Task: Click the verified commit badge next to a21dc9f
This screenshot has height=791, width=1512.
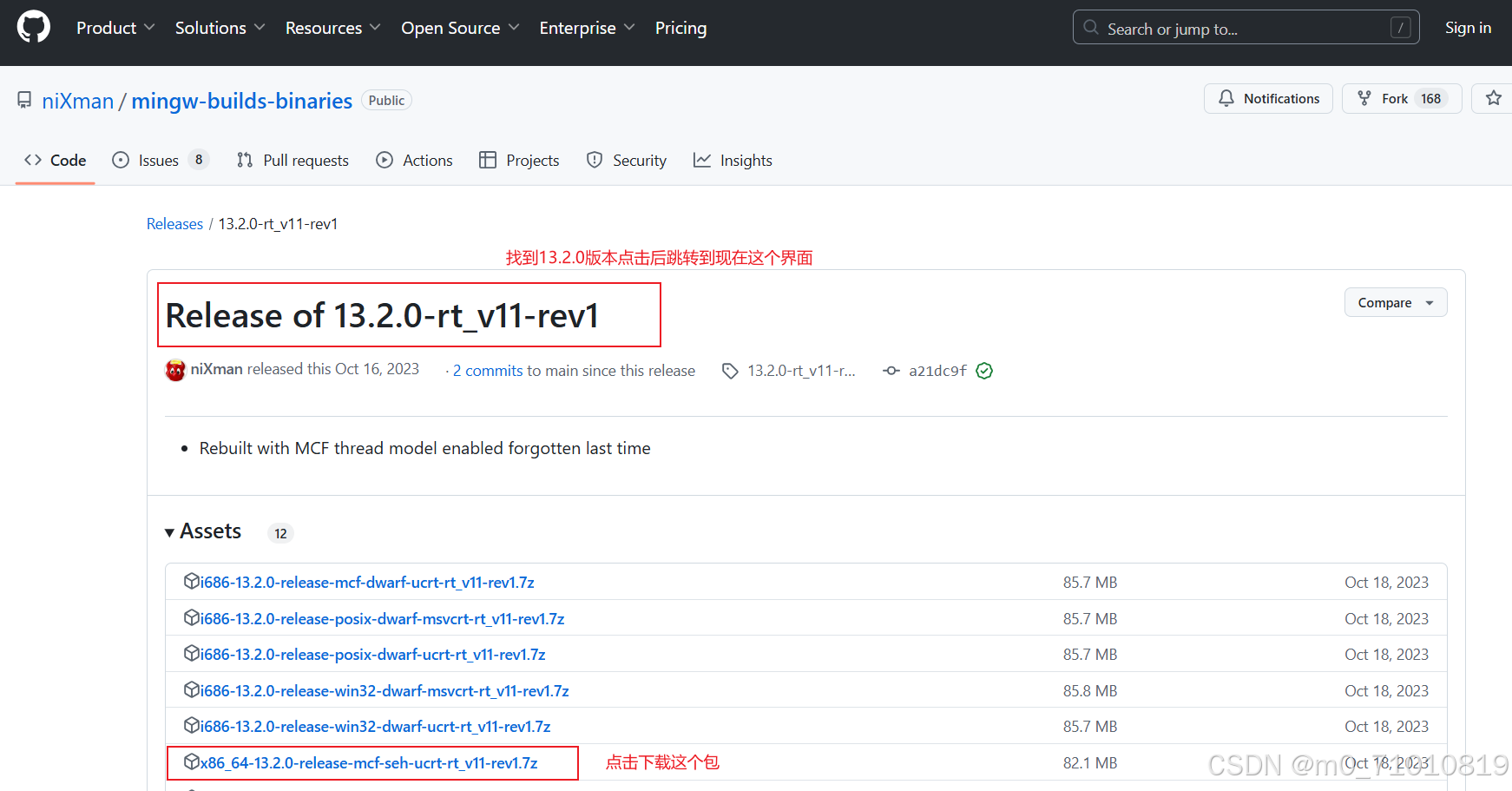Action: [984, 371]
